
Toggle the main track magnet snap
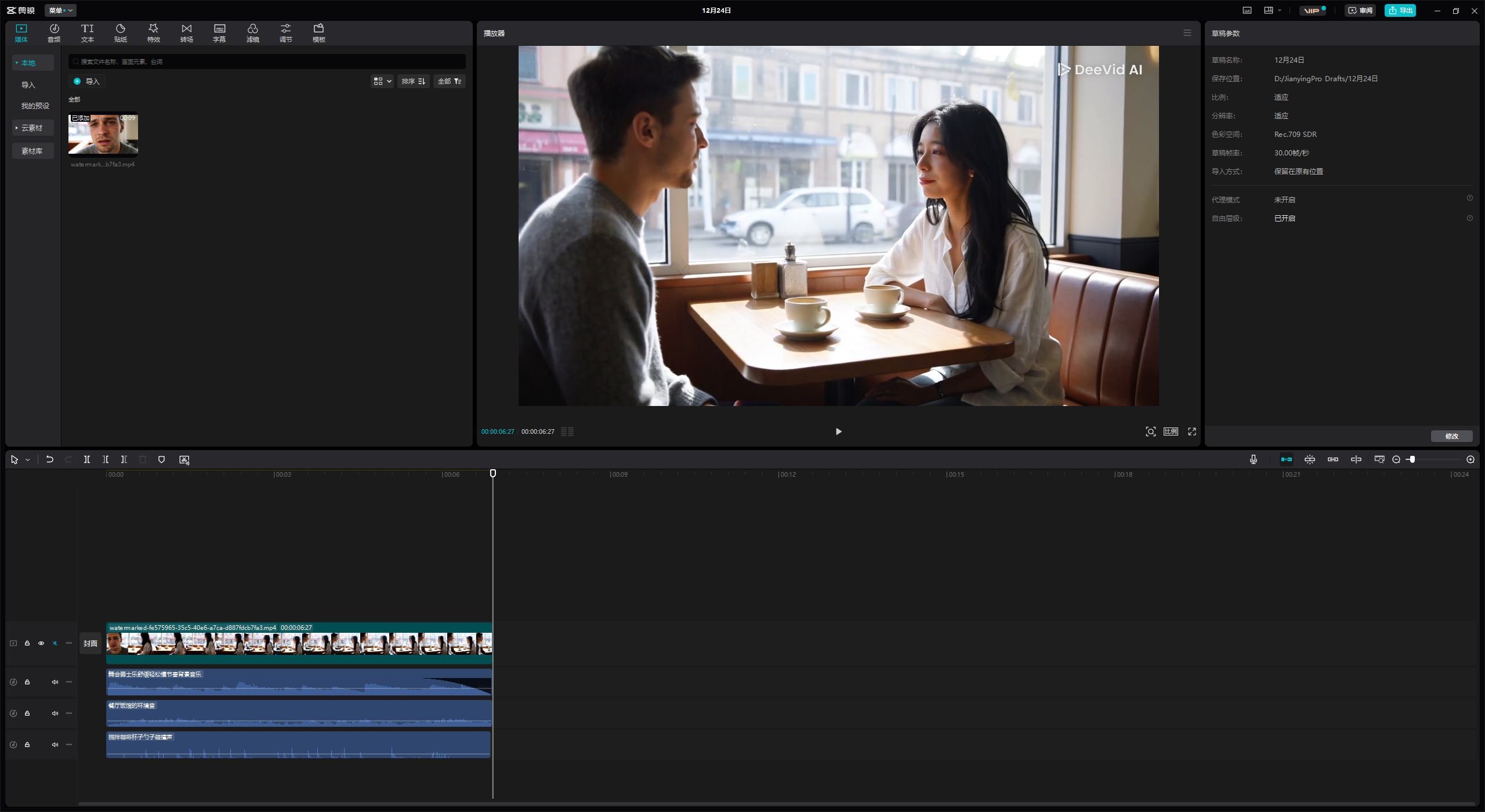coord(1287,459)
